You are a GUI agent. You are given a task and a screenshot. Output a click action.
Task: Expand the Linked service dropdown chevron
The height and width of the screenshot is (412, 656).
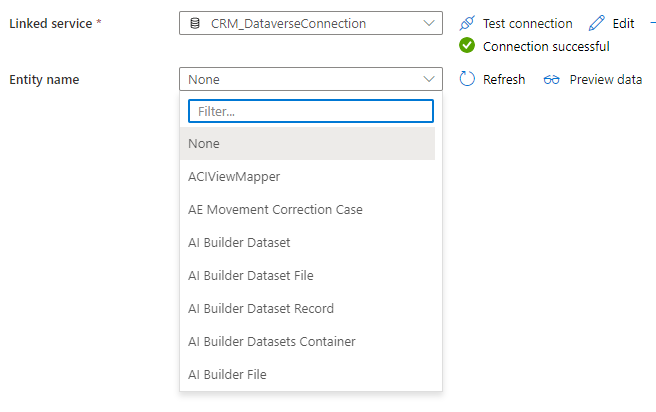tap(429, 23)
